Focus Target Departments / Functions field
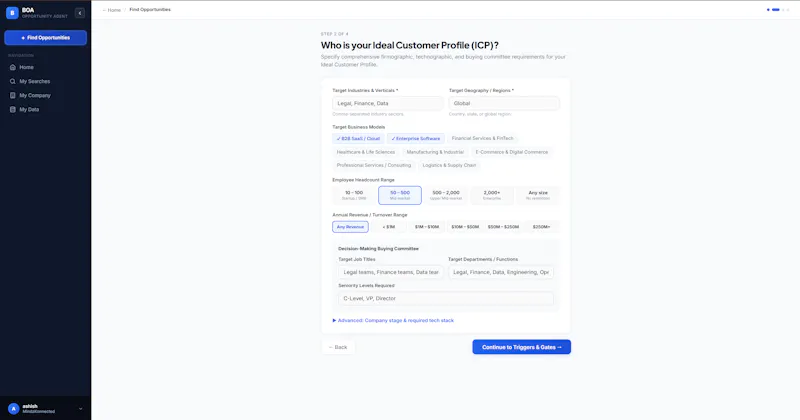Image resolution: width=800 pixels, height=420 pixels. (x=501, y=272)
